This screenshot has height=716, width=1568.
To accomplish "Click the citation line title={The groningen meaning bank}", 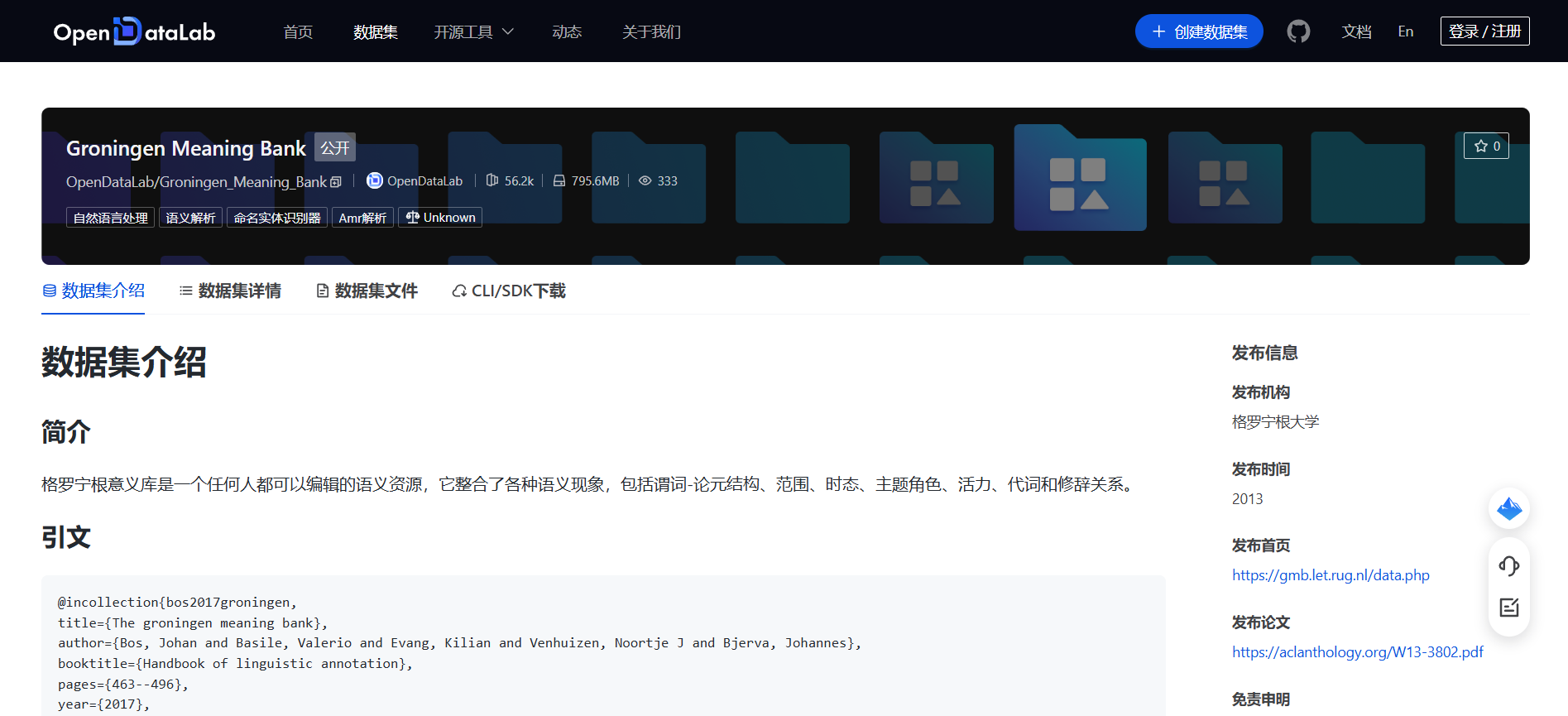I will (193, 622).
